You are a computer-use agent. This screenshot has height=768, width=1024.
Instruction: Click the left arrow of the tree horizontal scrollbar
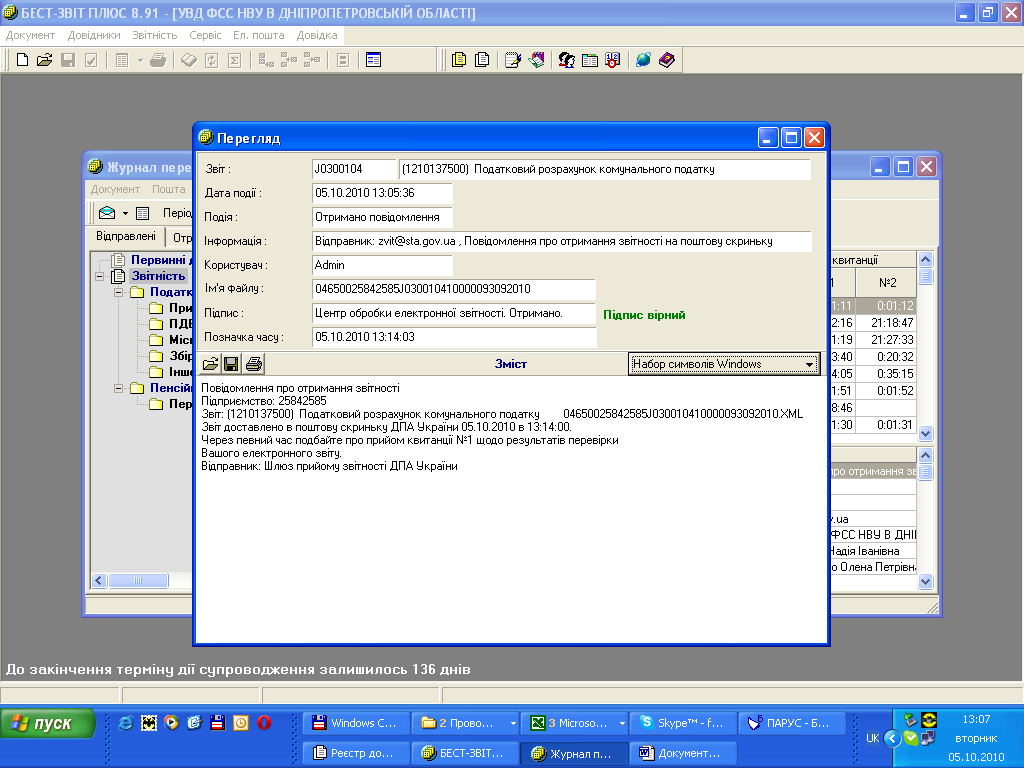(99, 580)
